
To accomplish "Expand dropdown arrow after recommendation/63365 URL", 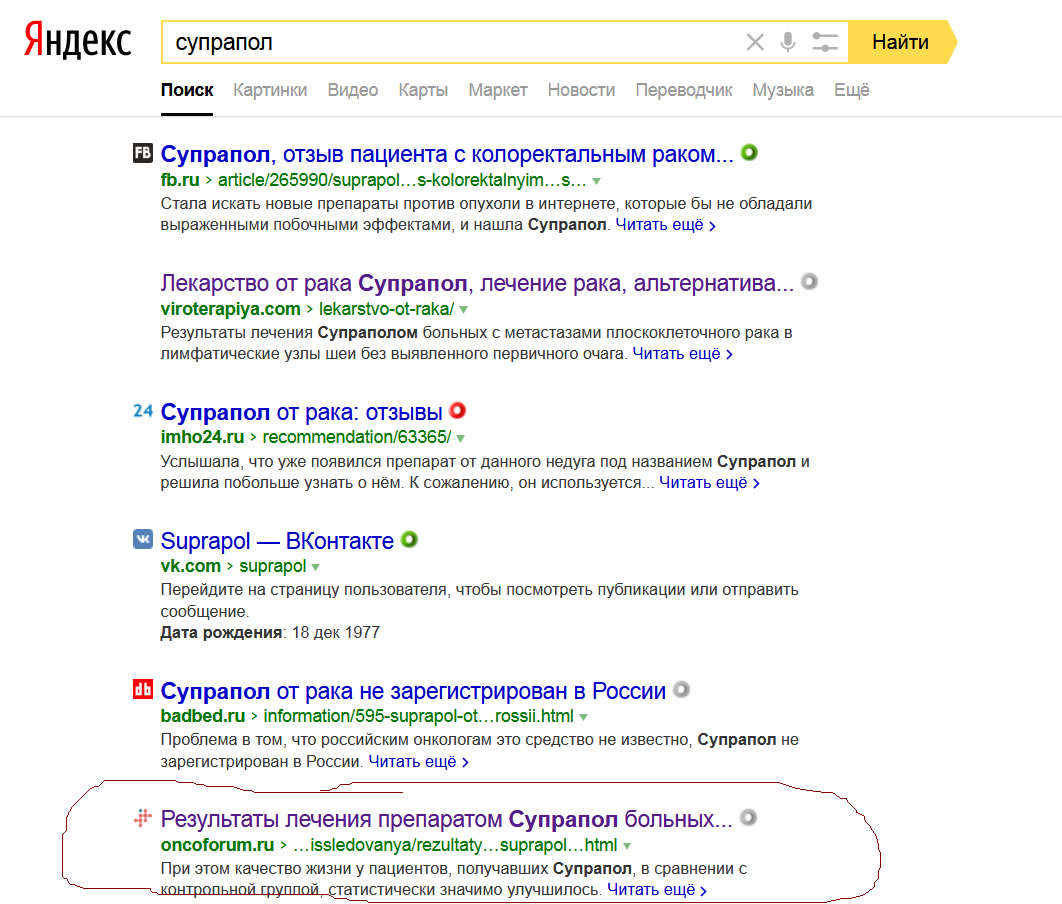I will (x=461, y=439).
